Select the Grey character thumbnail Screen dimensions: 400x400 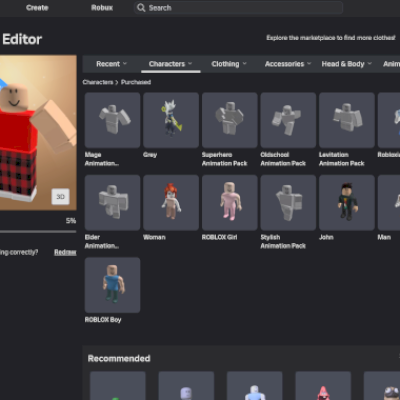[171, 120]
